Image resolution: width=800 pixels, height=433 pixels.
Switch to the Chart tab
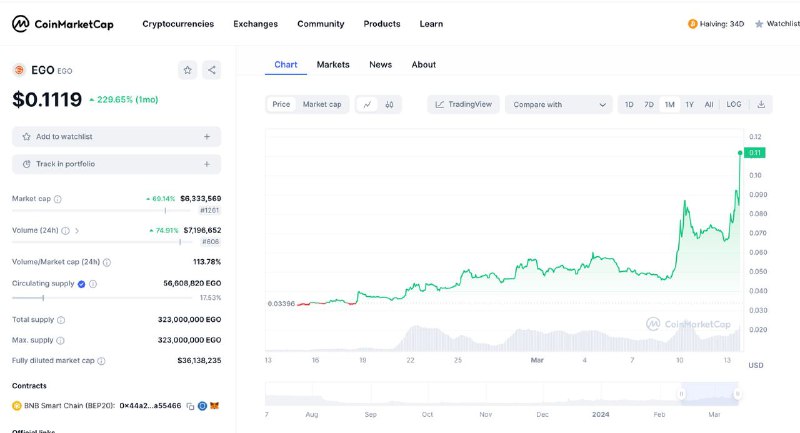[286, 65]
